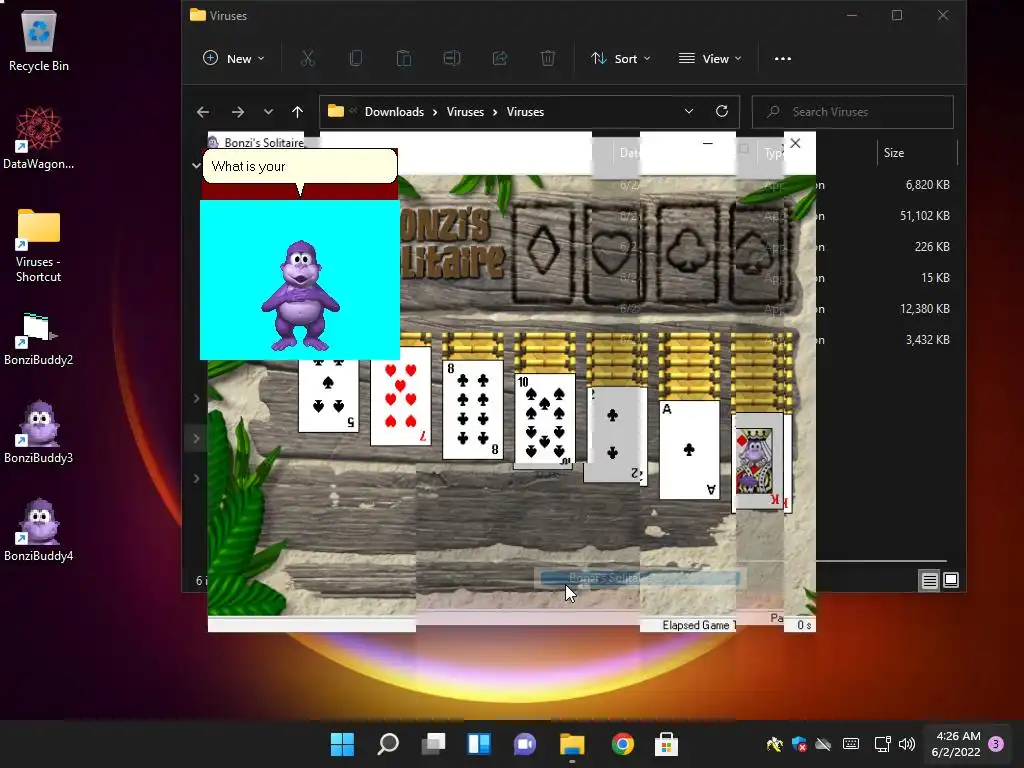Select the 10 of spades card
The height and width of the screenshot is (768, 1024).
click(x=544, y=420)
